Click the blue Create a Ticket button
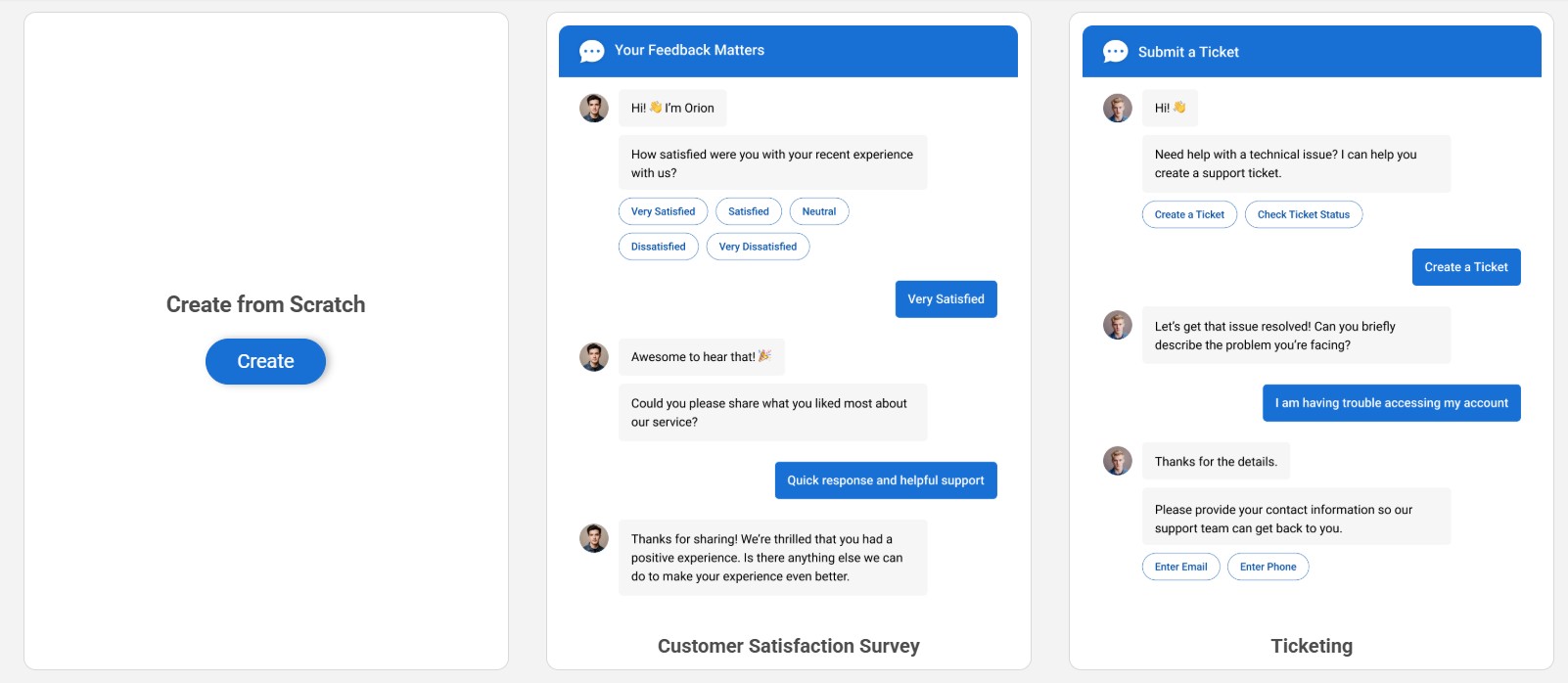This screenshot has height=683, width=1568. [x=1466, y=266]
